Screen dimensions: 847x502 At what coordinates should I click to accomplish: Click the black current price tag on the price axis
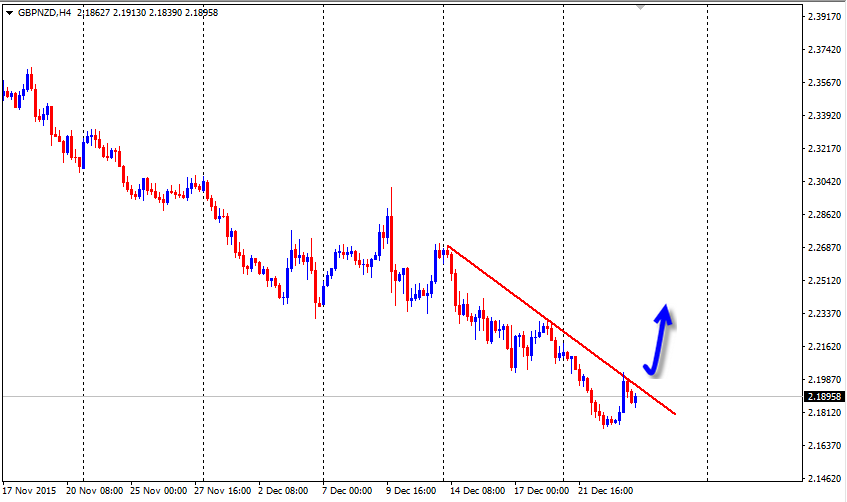[x=825, y=397]
